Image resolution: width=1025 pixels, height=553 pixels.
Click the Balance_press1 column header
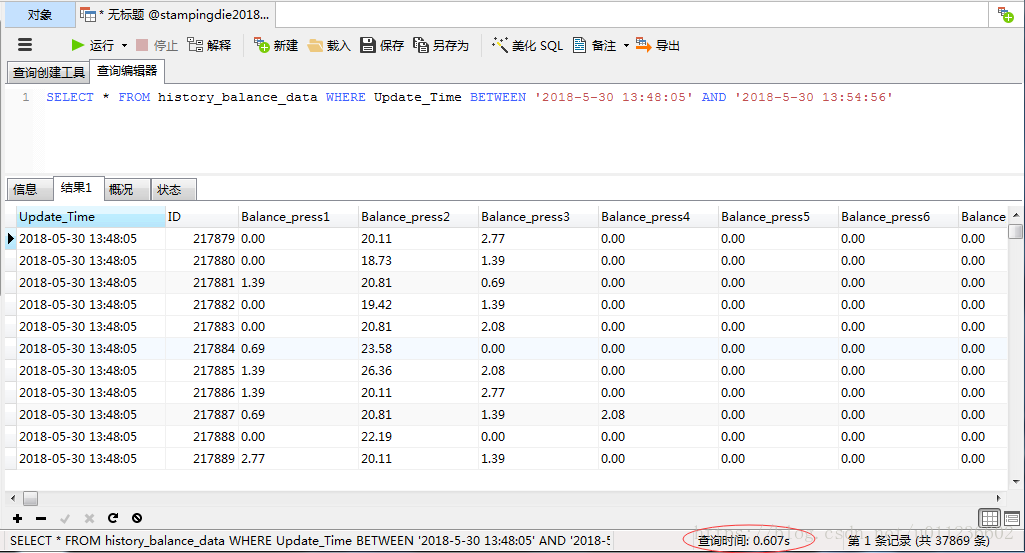tap(298, 217)
